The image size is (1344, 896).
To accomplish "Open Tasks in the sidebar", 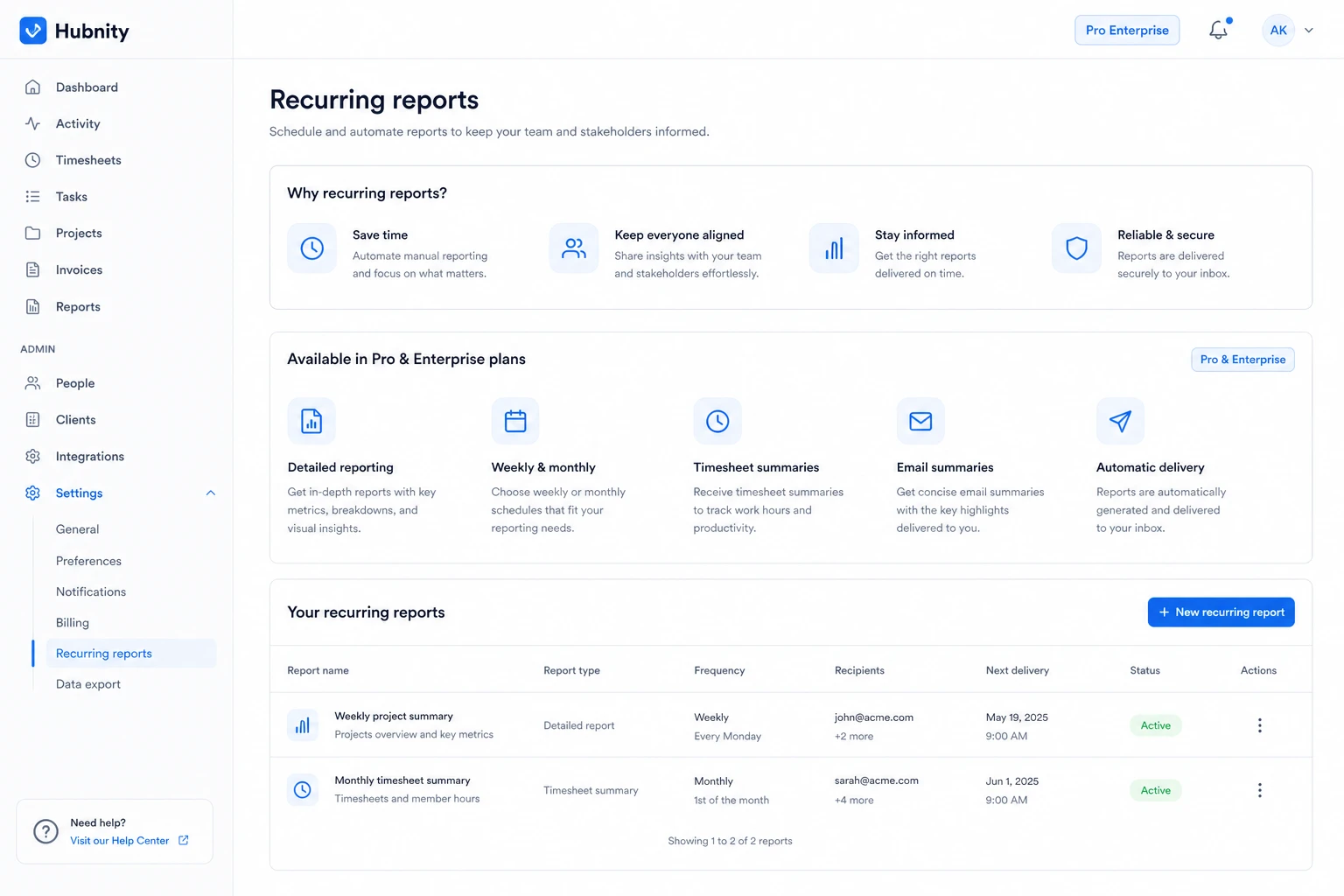I will pos(72,197).
